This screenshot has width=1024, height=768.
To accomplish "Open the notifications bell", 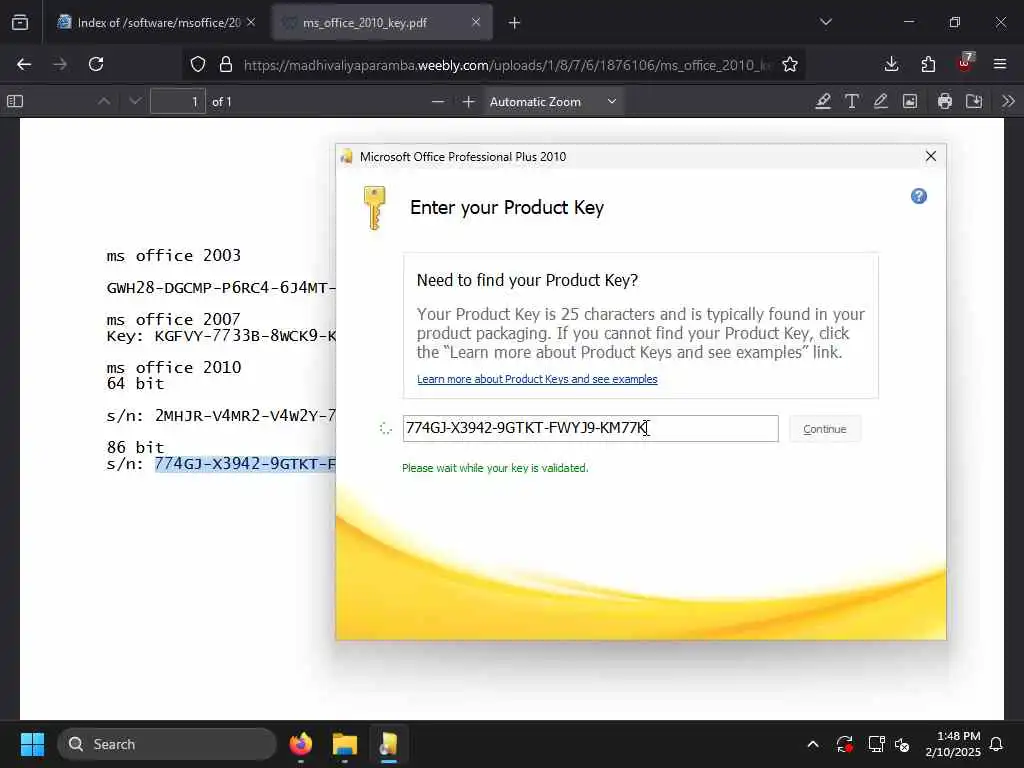I will 997,744.
